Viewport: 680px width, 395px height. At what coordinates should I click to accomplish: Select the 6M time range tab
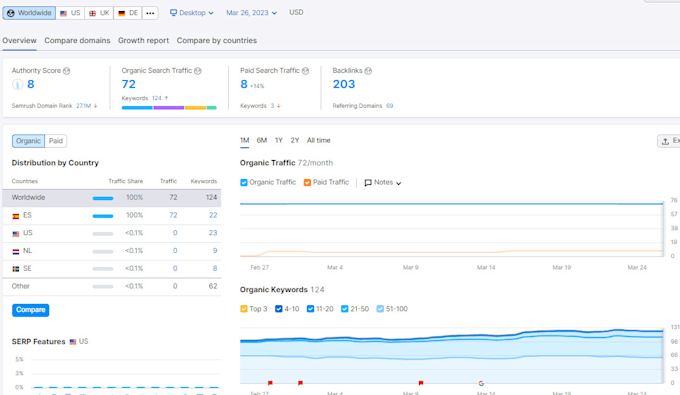click(262, 140)
